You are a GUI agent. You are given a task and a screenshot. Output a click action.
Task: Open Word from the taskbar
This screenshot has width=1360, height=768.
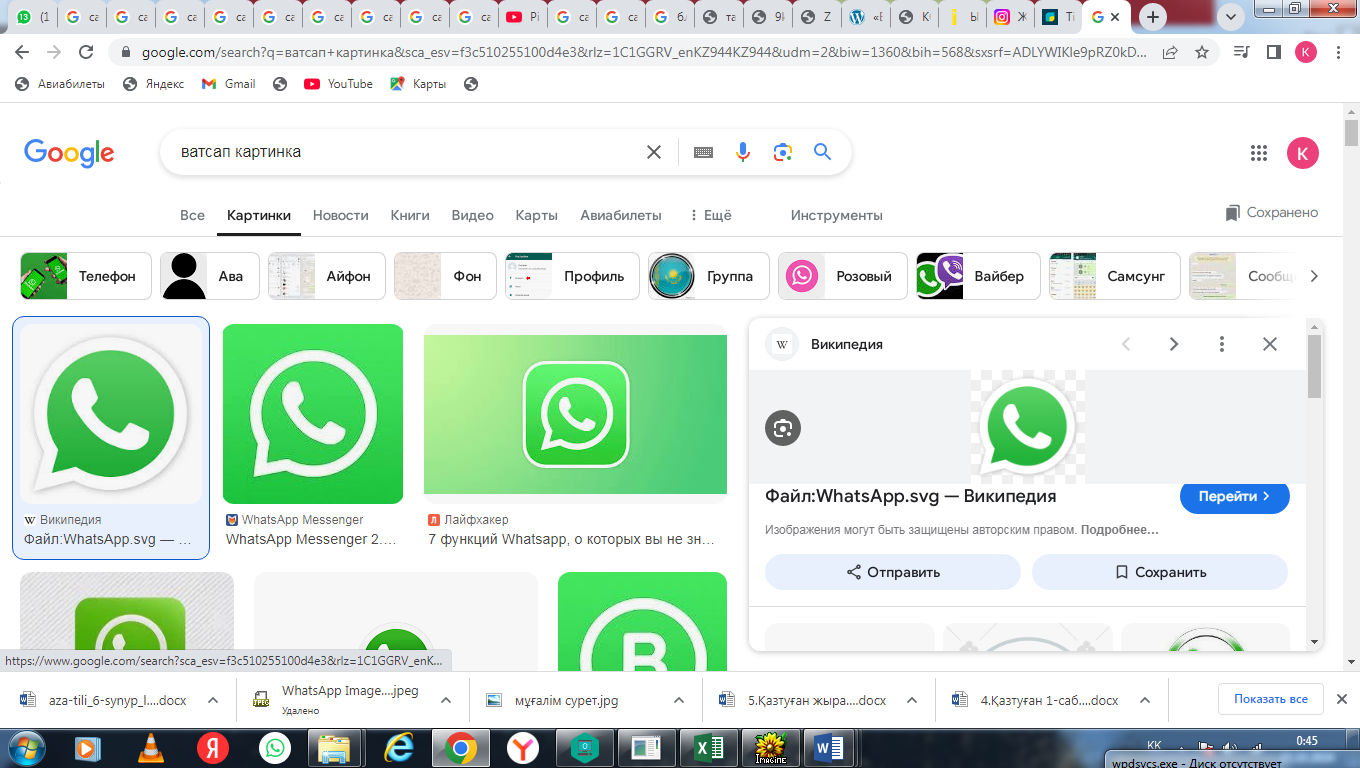830,748
